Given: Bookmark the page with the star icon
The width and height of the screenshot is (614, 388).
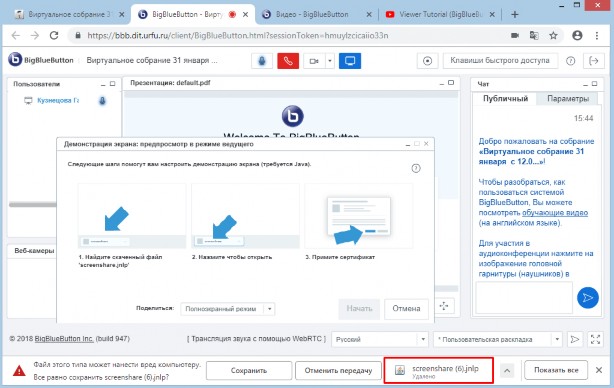Looking at the screenshot, I should tap(553, 36).
